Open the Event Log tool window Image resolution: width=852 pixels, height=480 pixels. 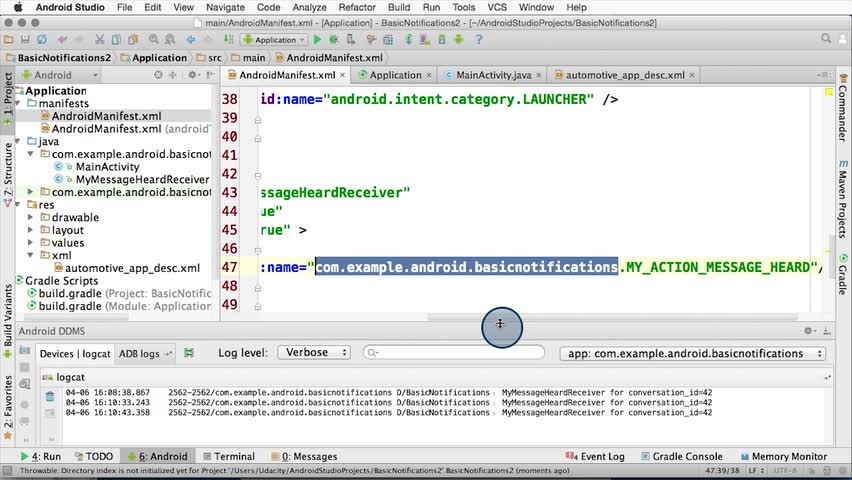596,457
